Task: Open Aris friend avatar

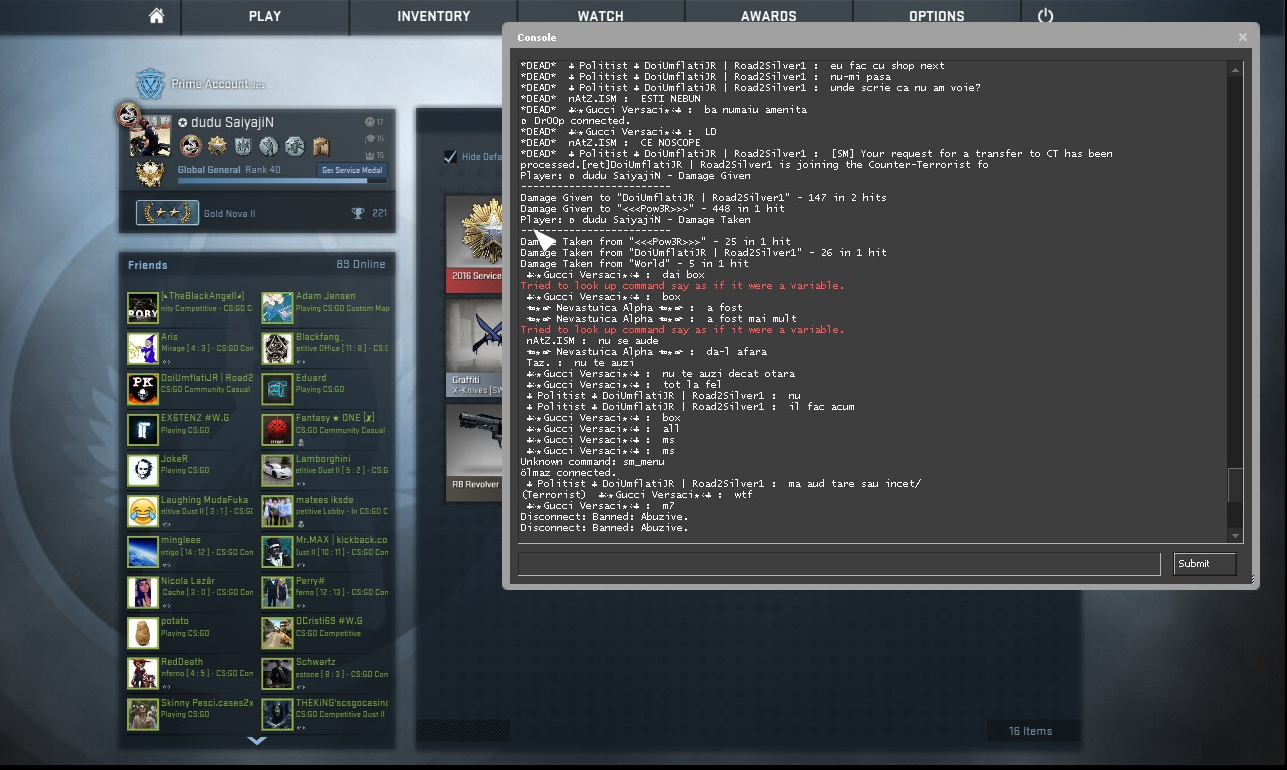Action: pyautogui.click(x=143, y=349)
